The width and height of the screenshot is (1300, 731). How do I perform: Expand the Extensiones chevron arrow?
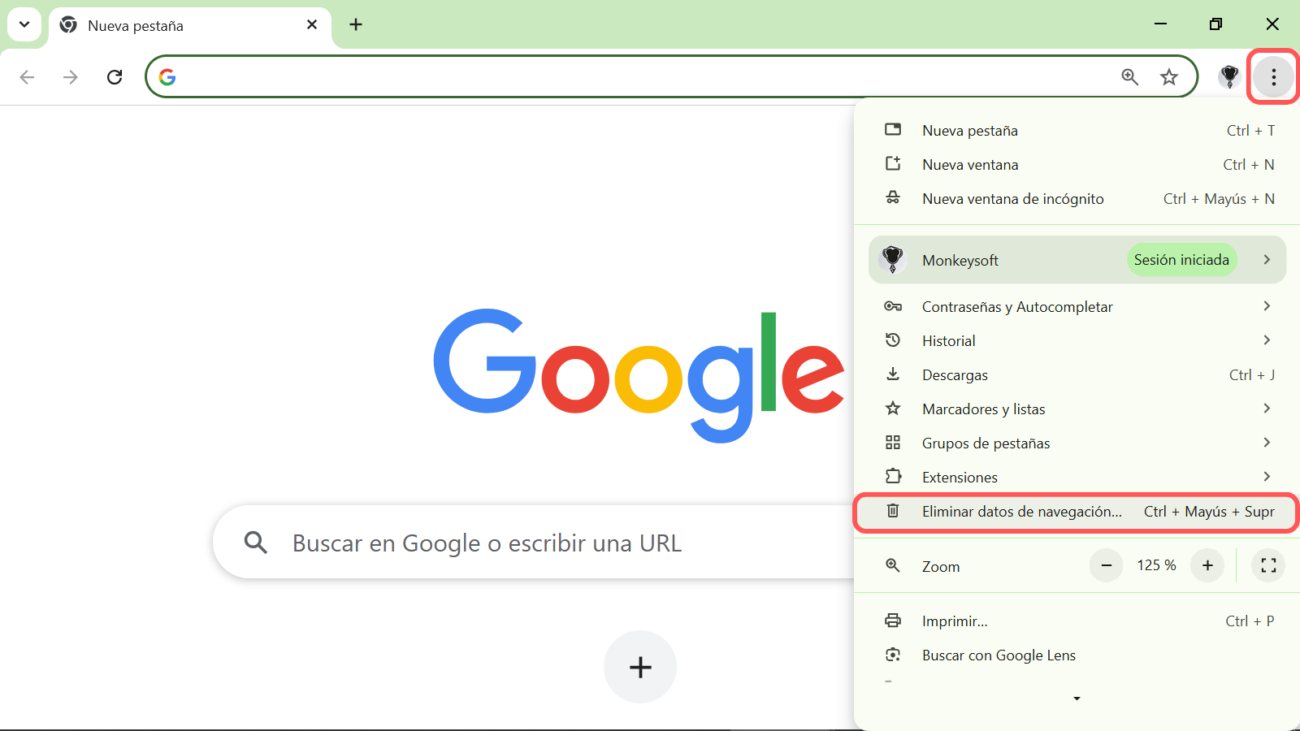(x=1267, y=476)
